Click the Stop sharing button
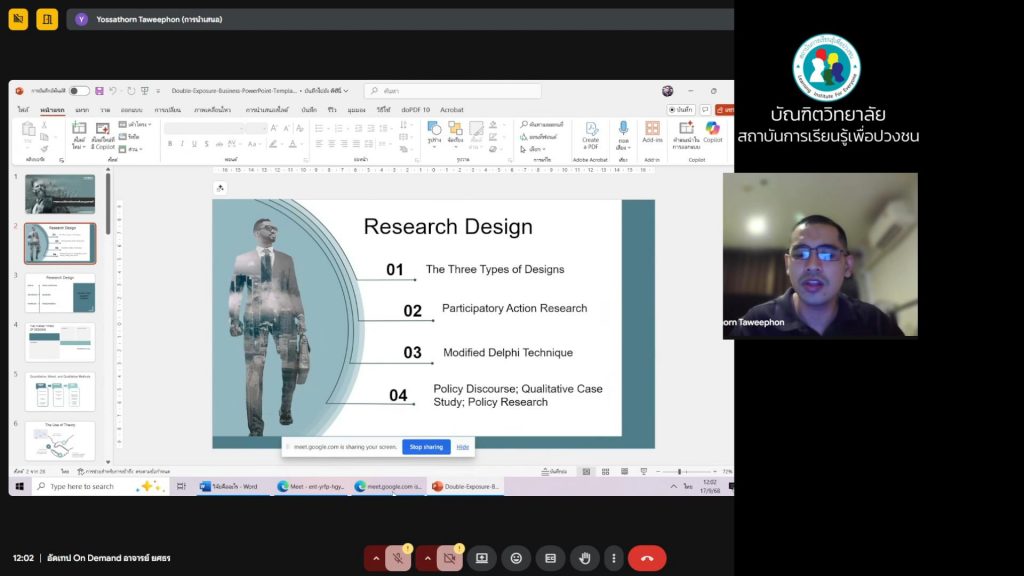This screenshot has height=576, width=1024. pyautogui.click(x=426, y=447)
